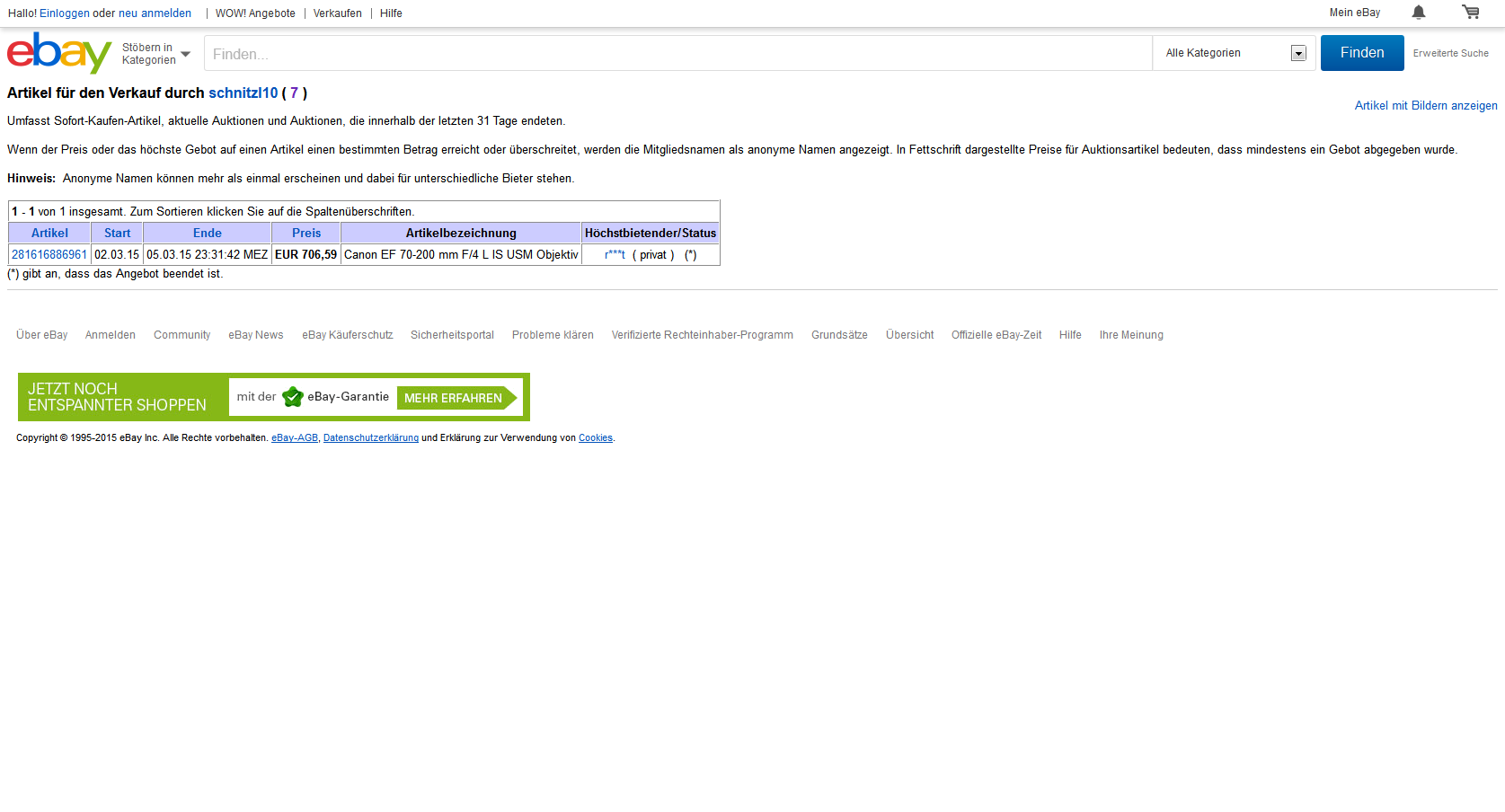Open the Datenschutzerklärung footer link

(x=370, y=438)
